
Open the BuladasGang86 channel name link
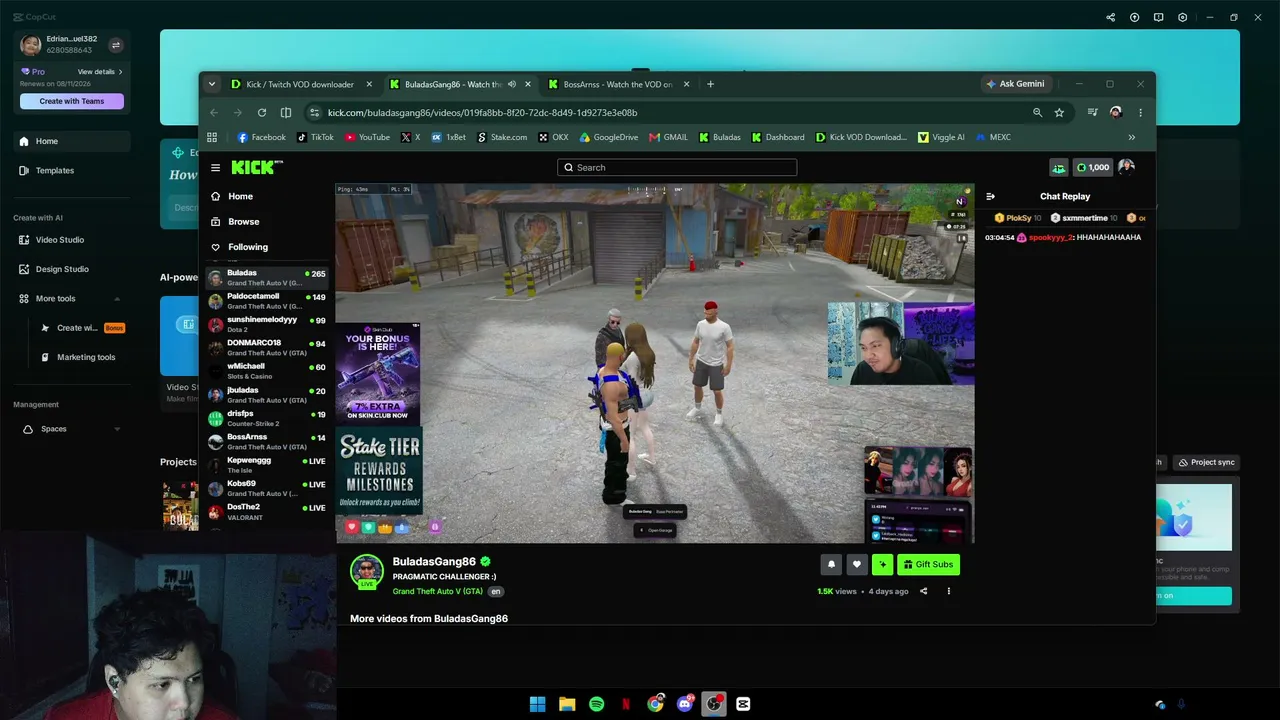pos(434,562)
